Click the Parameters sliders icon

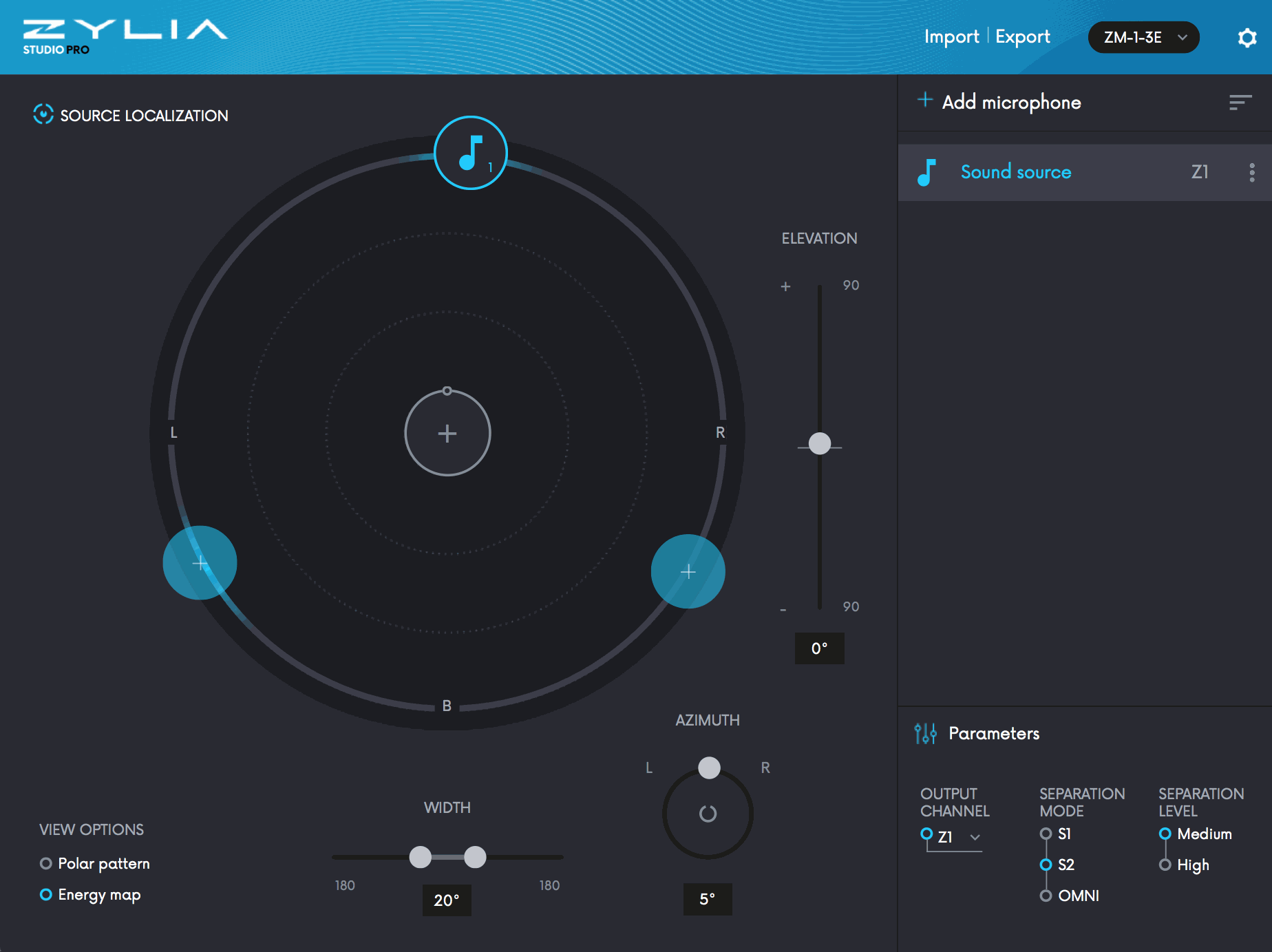point(925,733)
